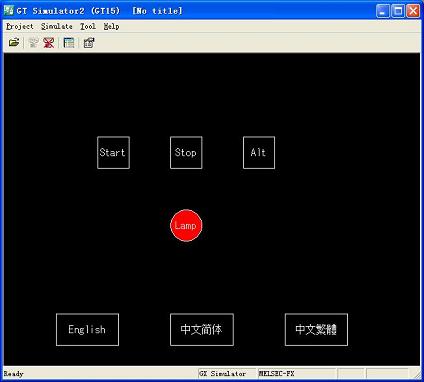Tap the Stop button on the HMI screen
The width and height of the screenshot is (424, 382).
click(186, 153)
